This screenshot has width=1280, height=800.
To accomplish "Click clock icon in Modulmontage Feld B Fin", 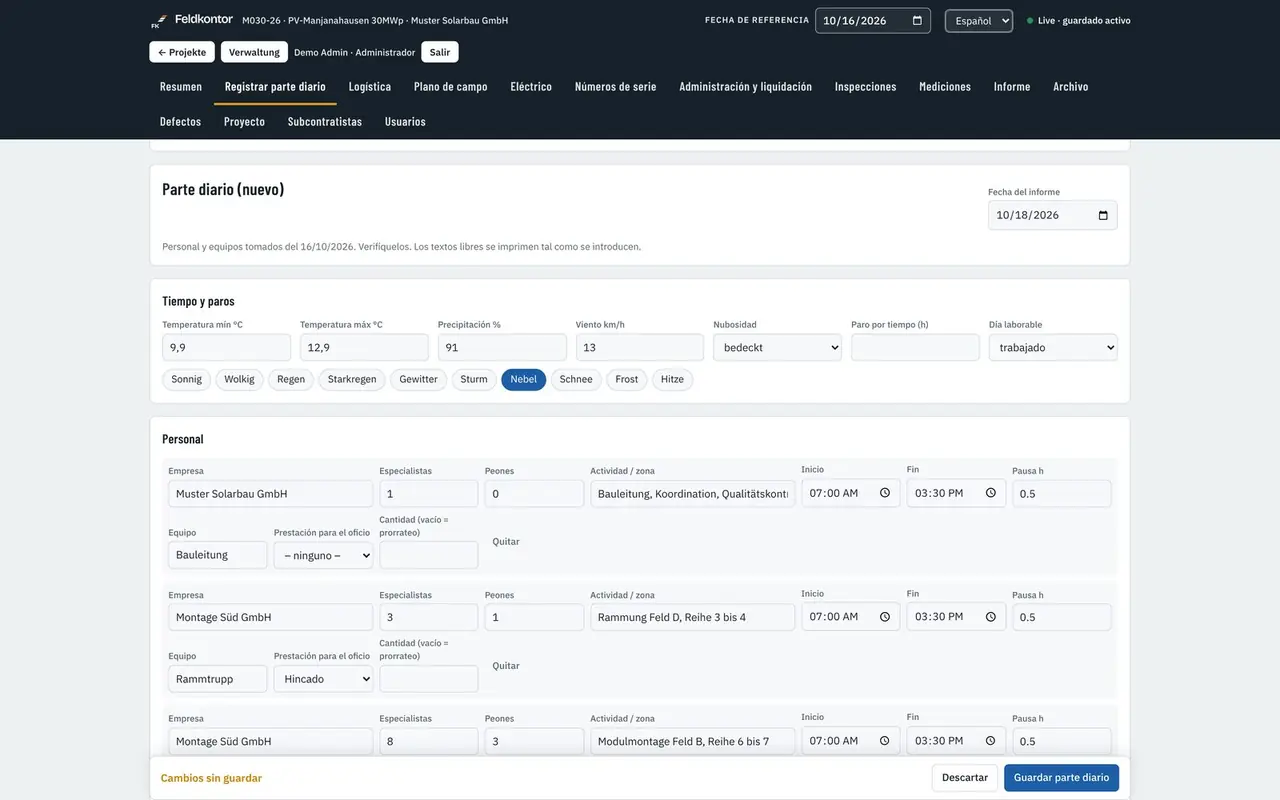I will pyautogui.click(x=991, y=741).
